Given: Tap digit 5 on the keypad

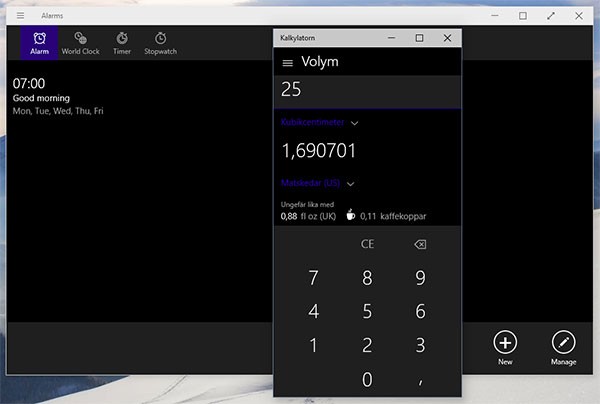Looking at the screenshot, I should pyautogui.click(x=367, y=311).
